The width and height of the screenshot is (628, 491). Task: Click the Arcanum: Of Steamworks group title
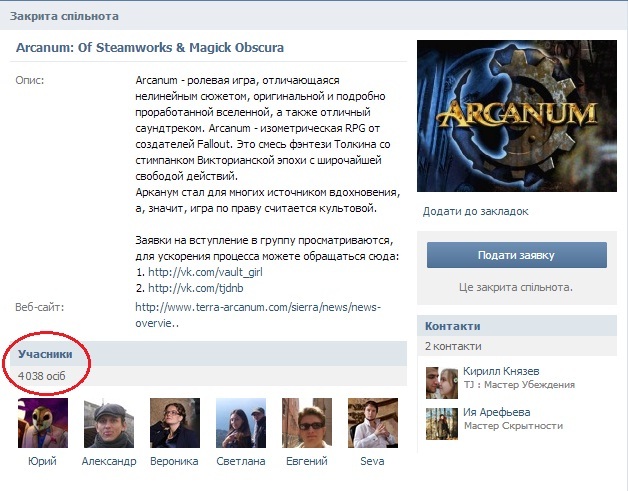tap(150, 47)
